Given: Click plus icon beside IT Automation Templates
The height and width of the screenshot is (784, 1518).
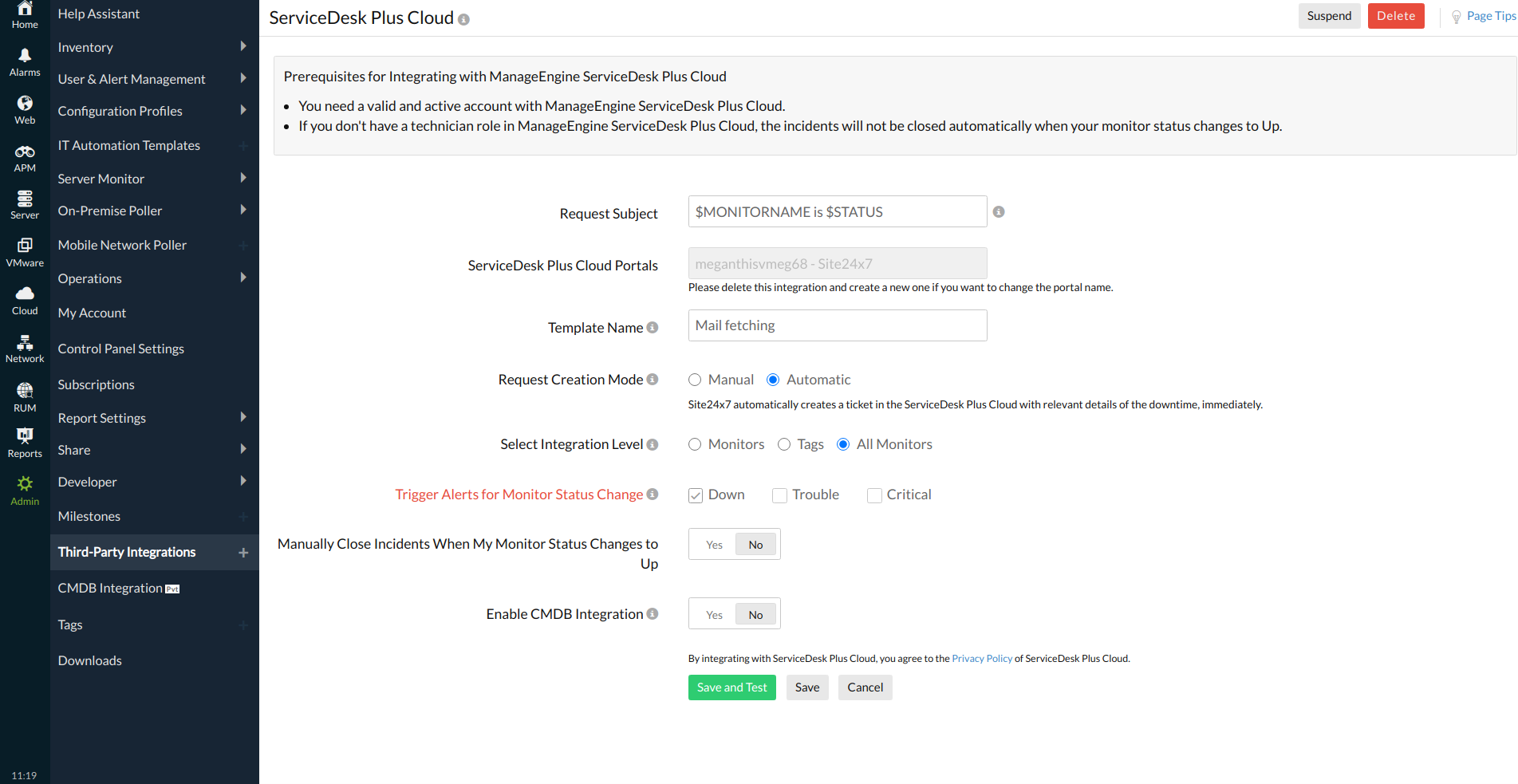Looking at the screenshot, I should [243, 146].
